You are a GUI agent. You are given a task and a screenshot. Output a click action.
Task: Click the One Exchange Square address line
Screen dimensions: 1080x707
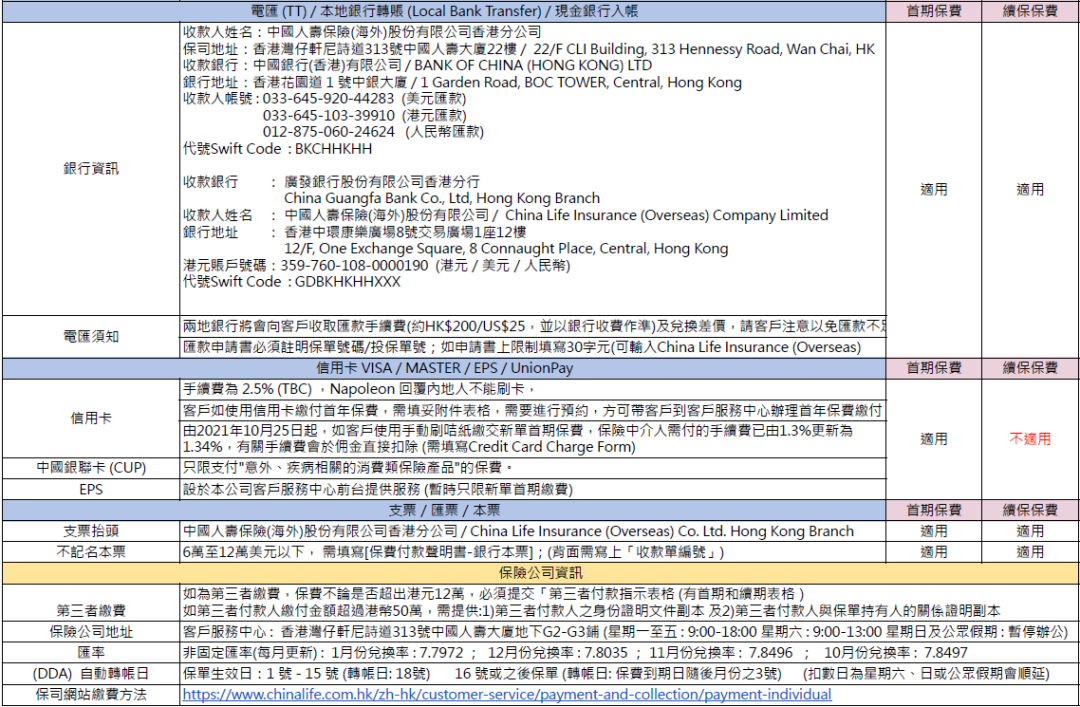pyautogui.click(x=506, y=249)
